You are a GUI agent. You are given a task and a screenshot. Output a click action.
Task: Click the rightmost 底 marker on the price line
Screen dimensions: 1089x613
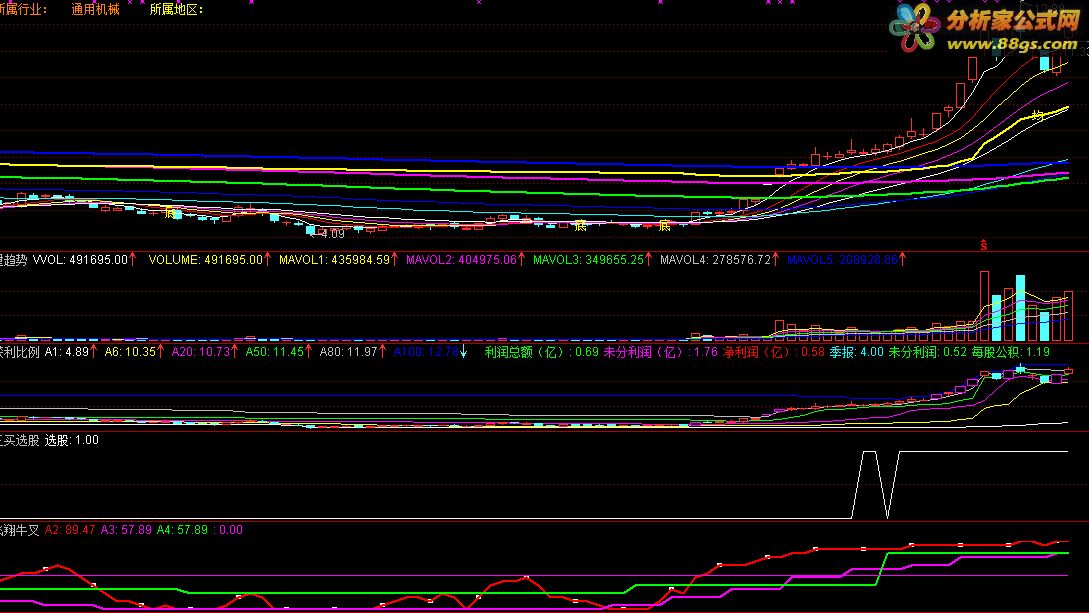click(664, 225)
